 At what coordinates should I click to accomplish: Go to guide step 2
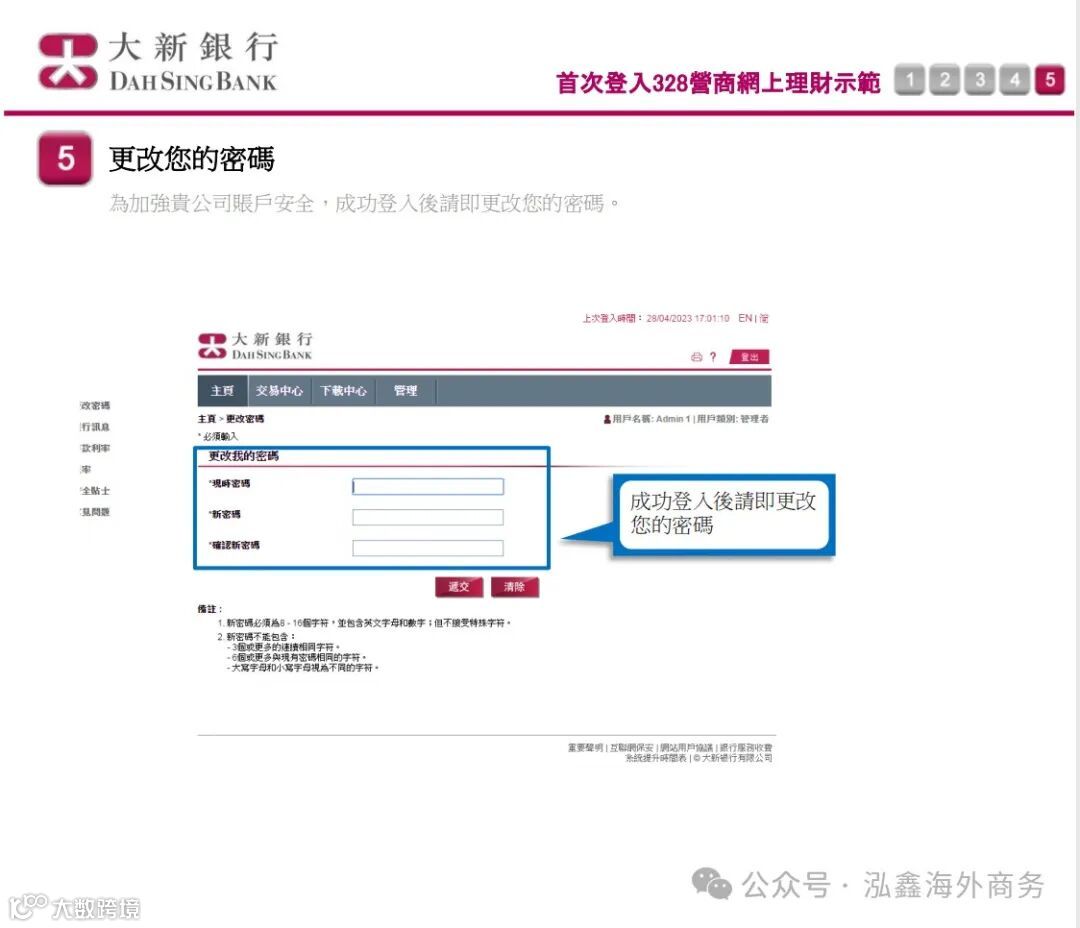(945, 80)
